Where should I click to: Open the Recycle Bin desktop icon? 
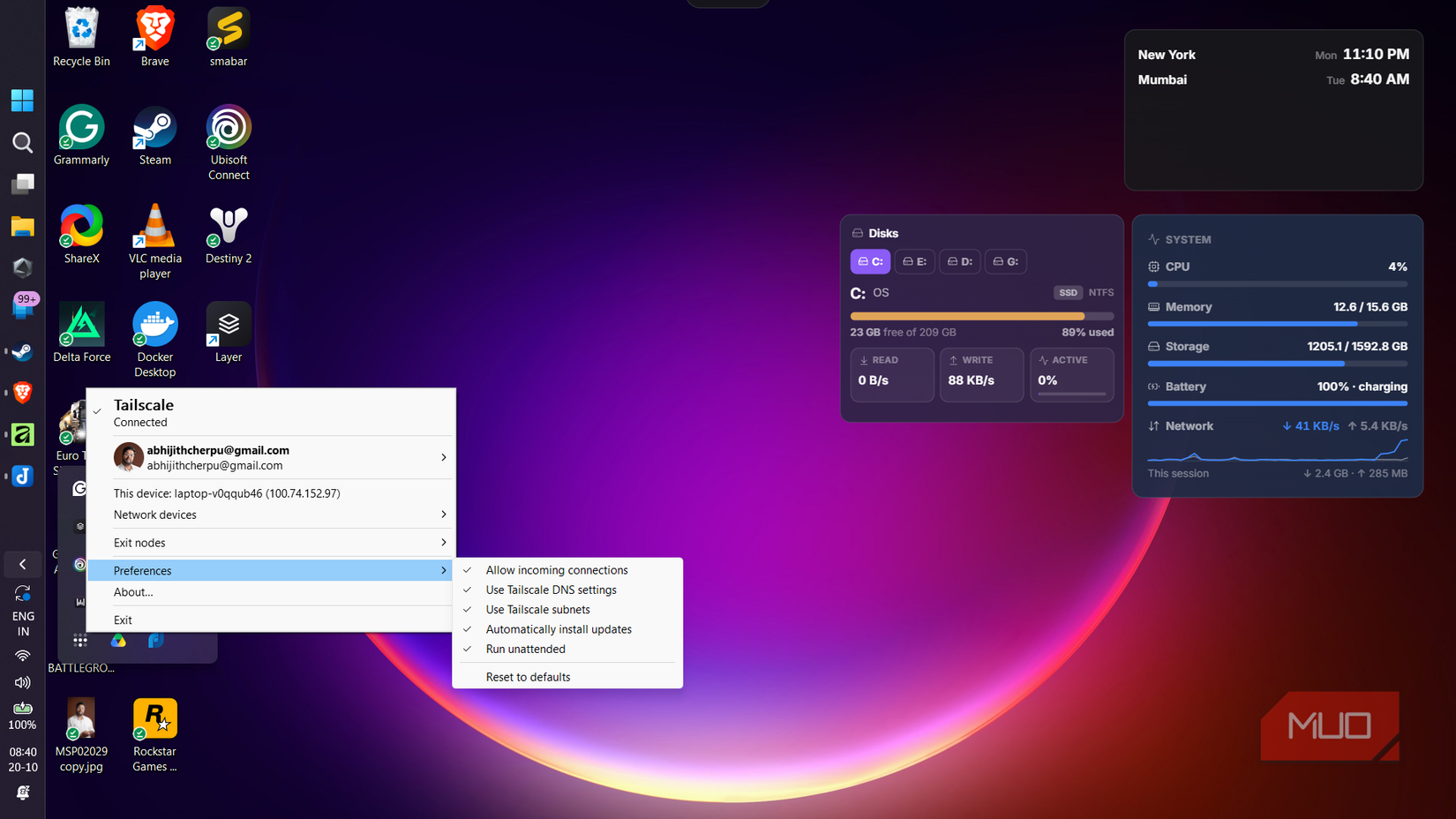(x=81, y=37)
